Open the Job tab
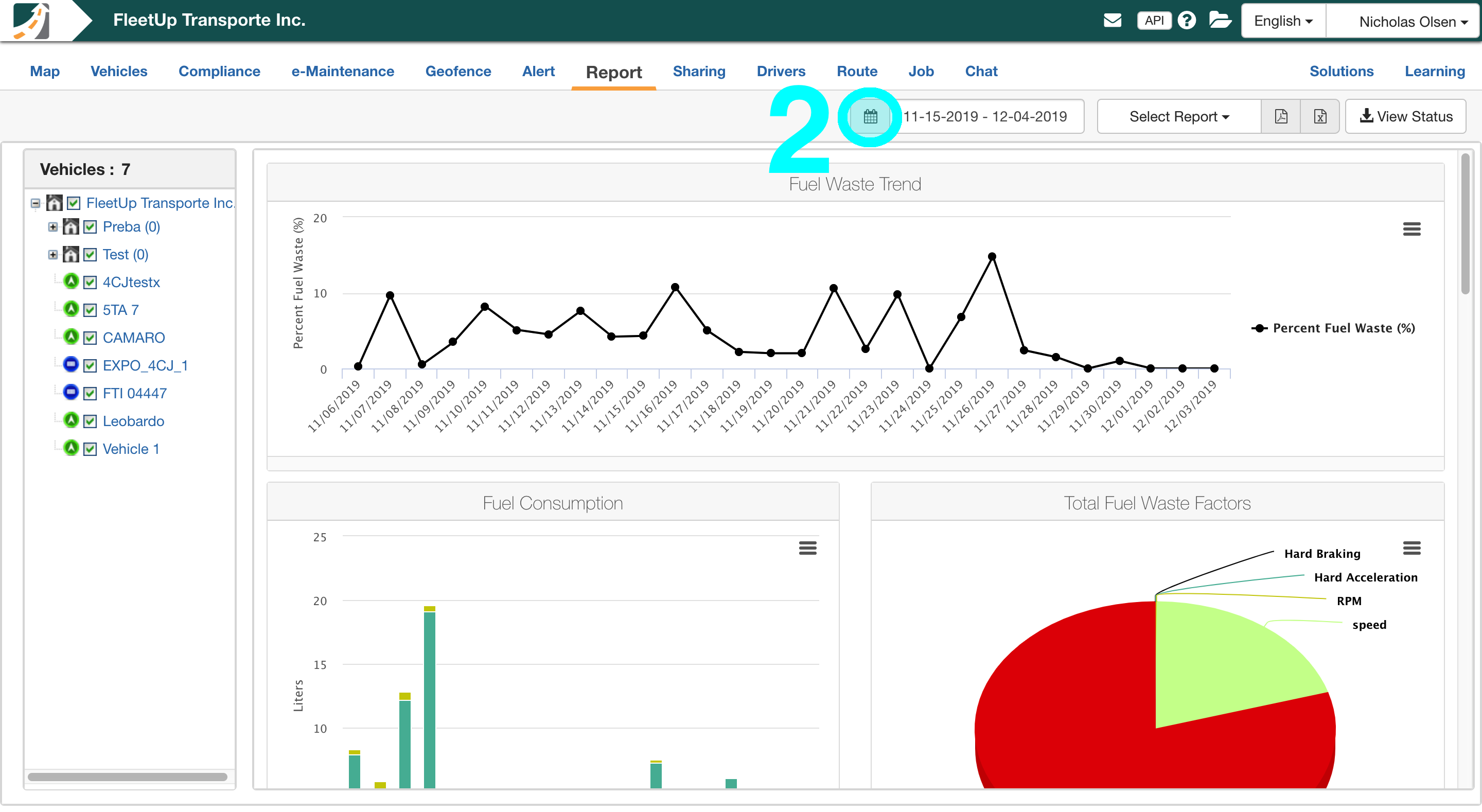1482x812 pixels. point(921,72)
